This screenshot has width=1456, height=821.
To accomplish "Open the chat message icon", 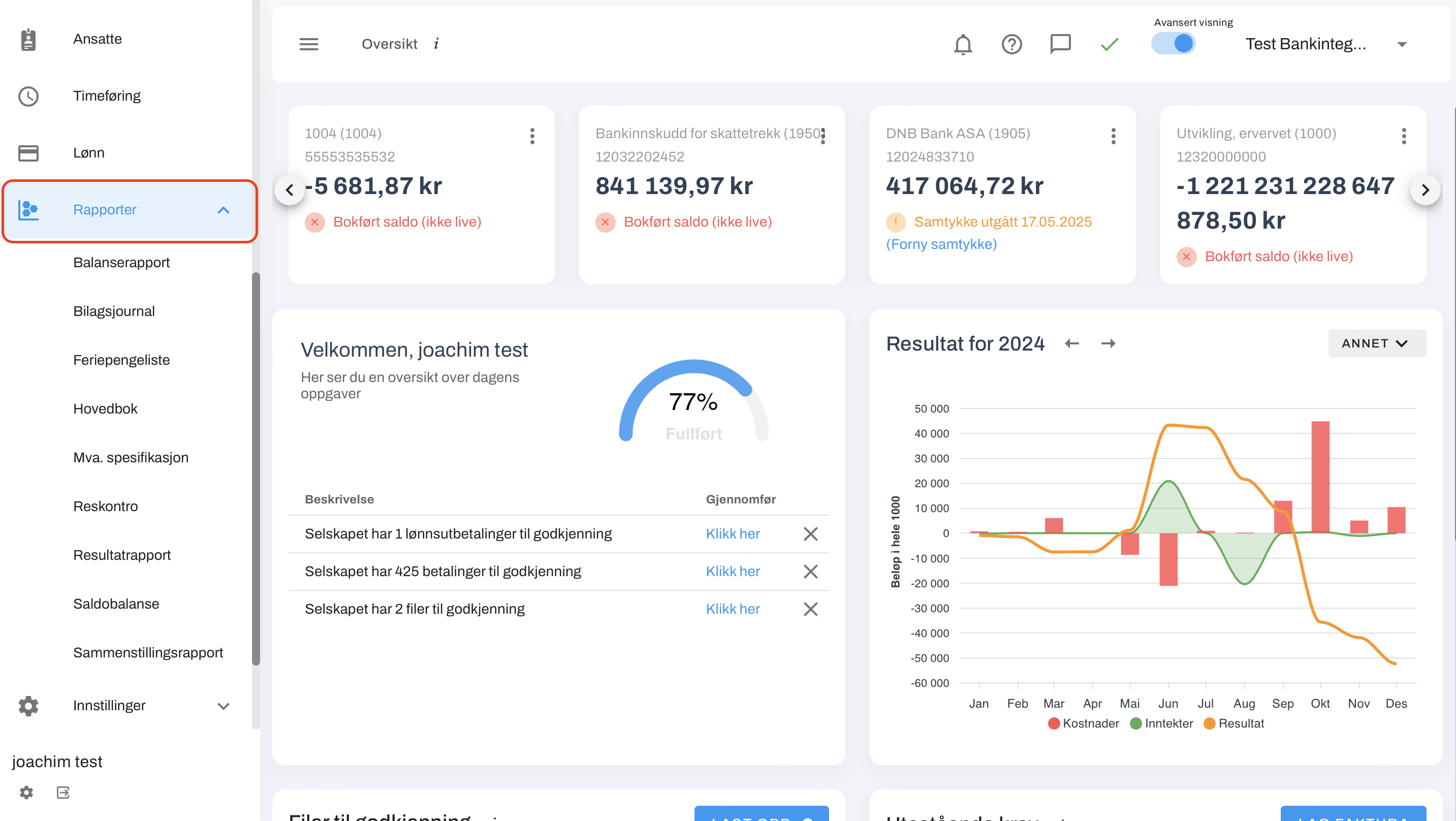I will [1060, 44].
